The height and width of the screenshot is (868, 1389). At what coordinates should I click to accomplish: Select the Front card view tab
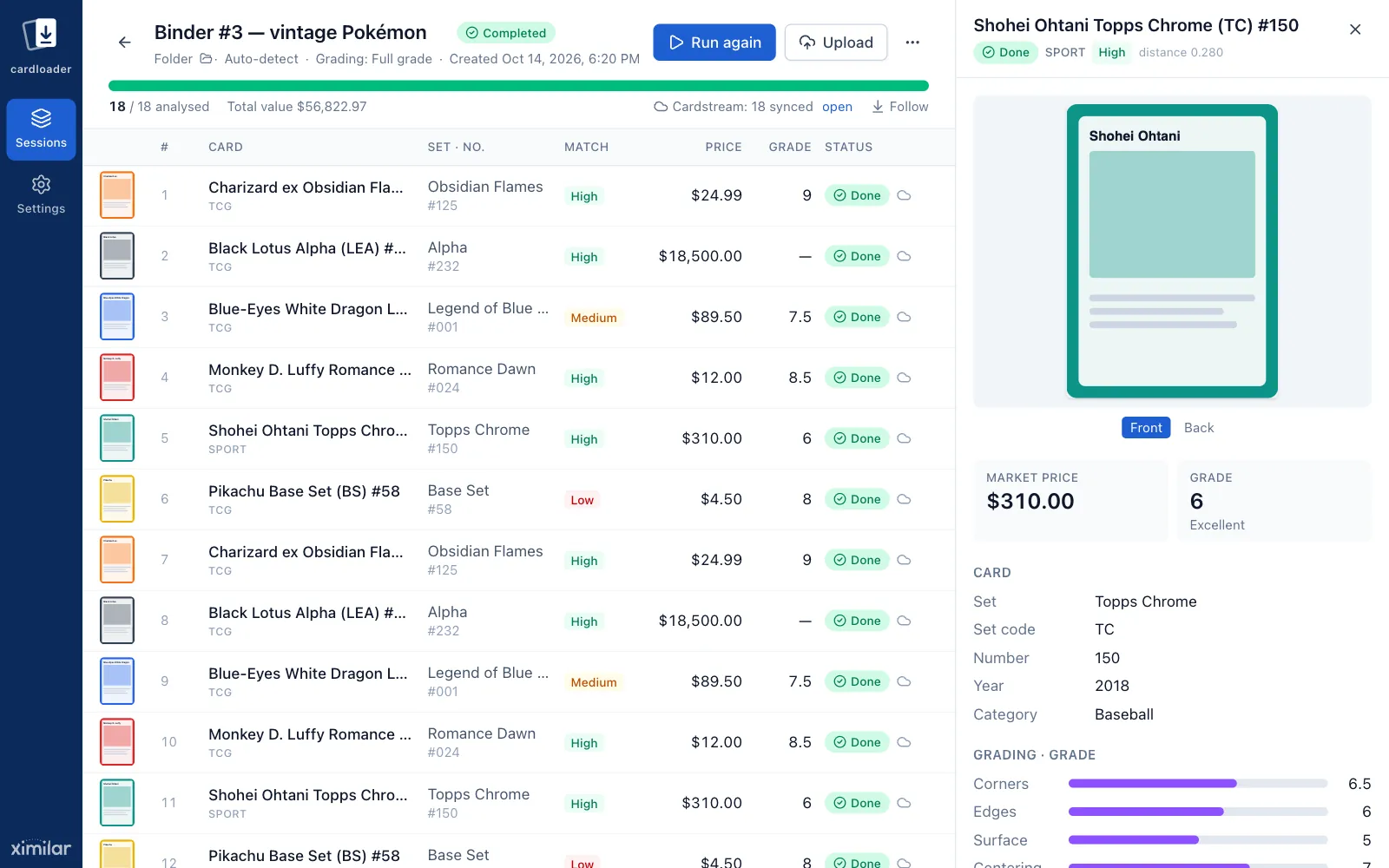(1146, 428)
